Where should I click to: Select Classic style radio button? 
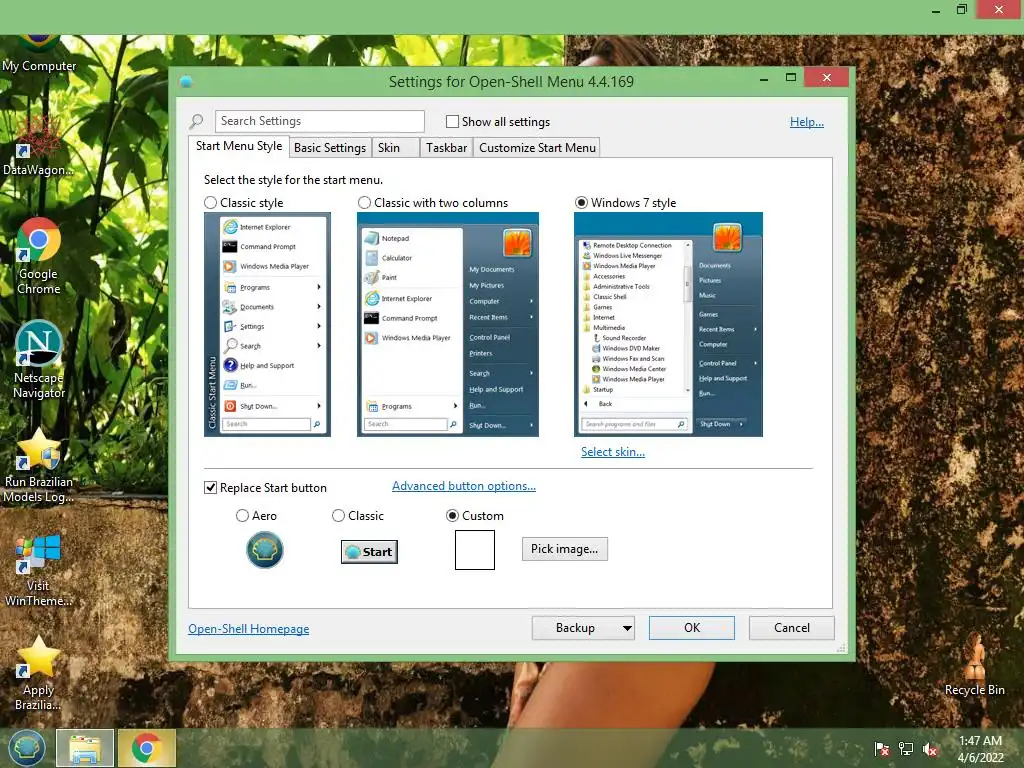pyautogui.click(x=210, y=202)
